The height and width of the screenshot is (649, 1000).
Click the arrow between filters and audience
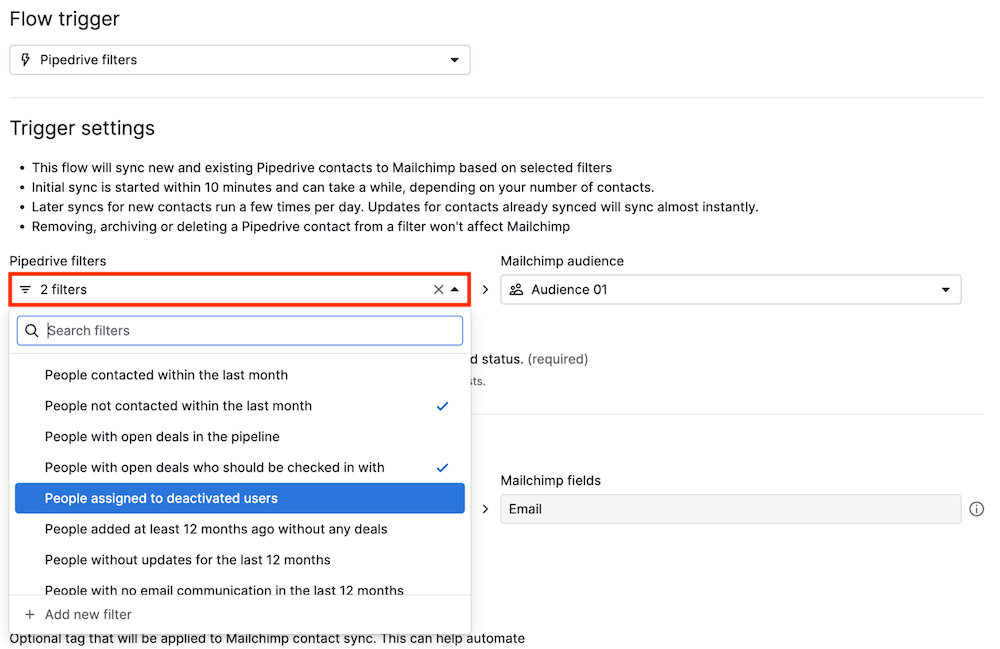pos(486,290)
